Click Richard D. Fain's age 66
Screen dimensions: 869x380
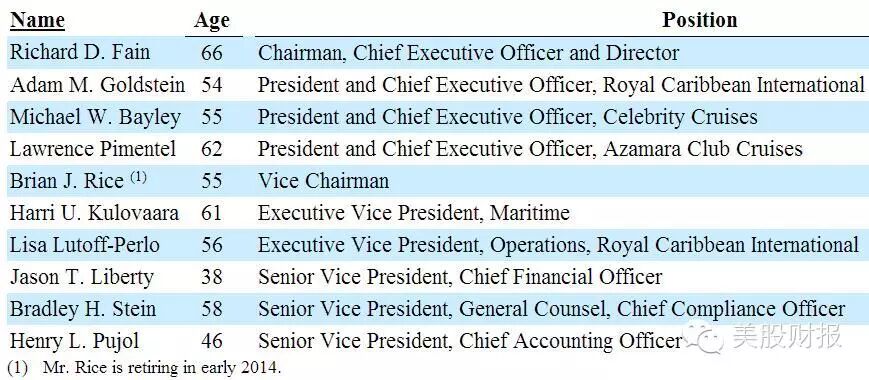[x=212, y=53]
